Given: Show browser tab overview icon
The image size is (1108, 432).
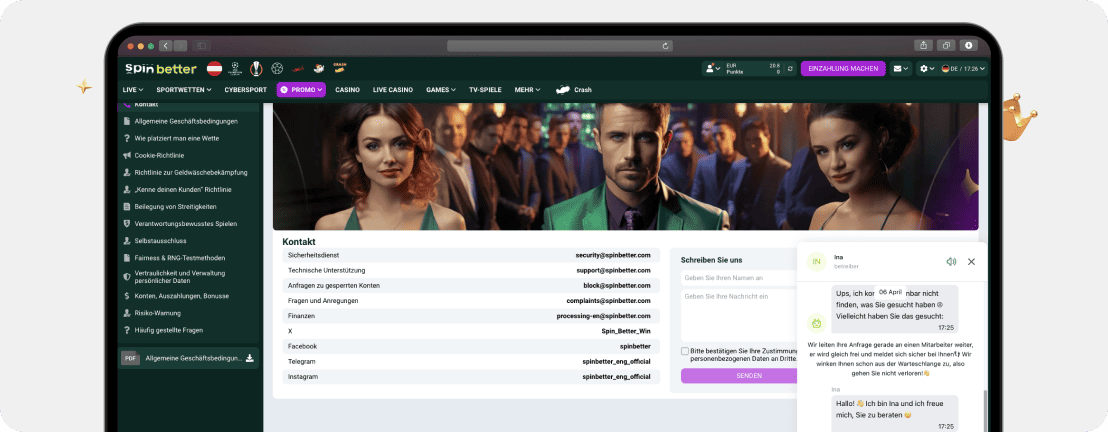Looking at the screenshot, I should coord(945,45).
